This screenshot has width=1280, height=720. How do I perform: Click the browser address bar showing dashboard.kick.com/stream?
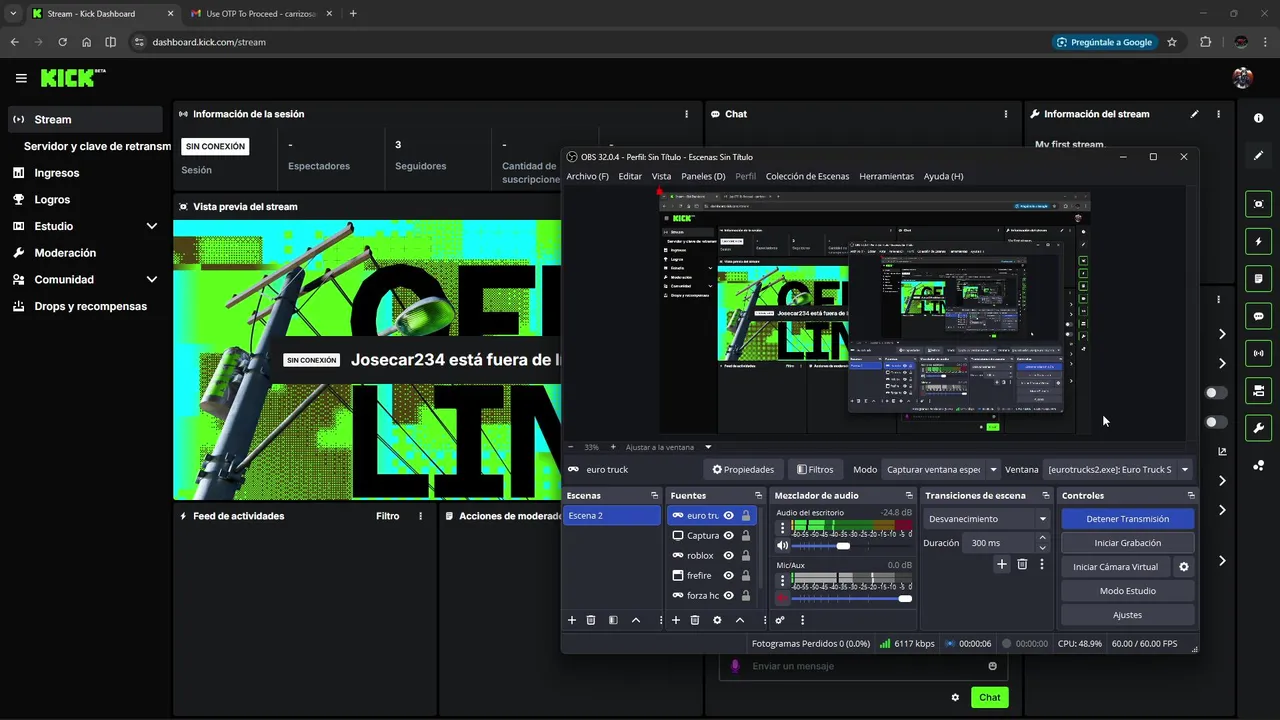(590, 42)
